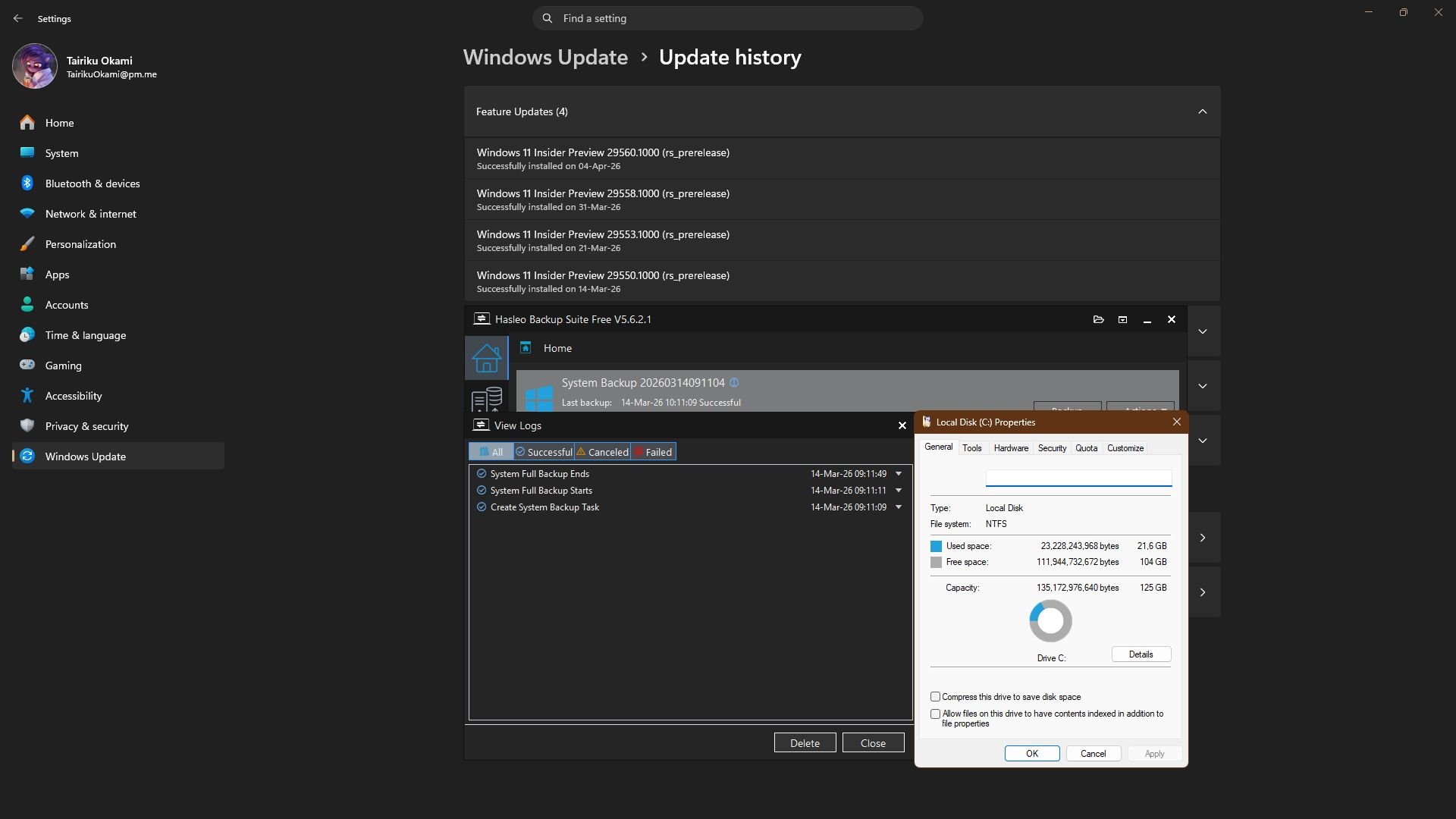
Task: Click Hasleo Backup Suite app logo icon
Action: [482, 319]
